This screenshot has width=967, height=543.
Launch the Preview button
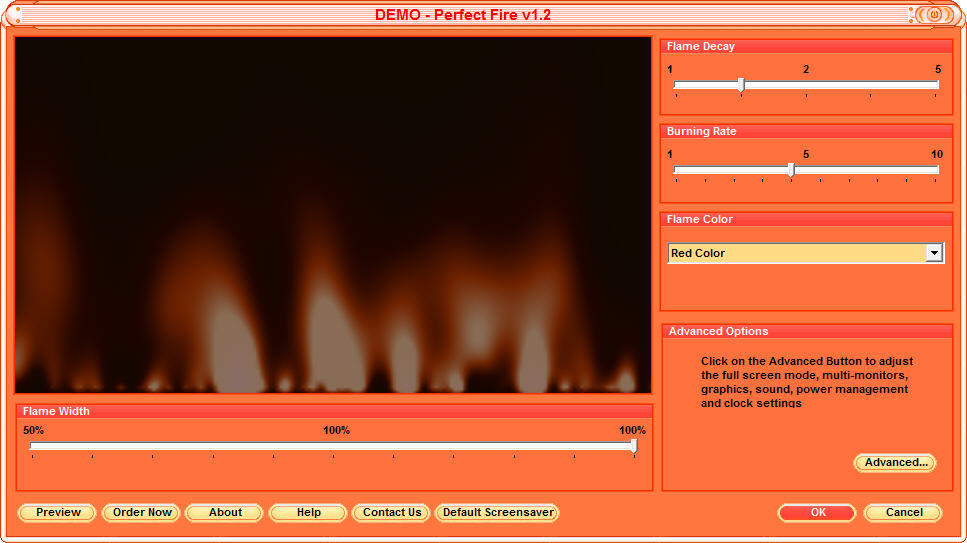click(x=57, y=512)
